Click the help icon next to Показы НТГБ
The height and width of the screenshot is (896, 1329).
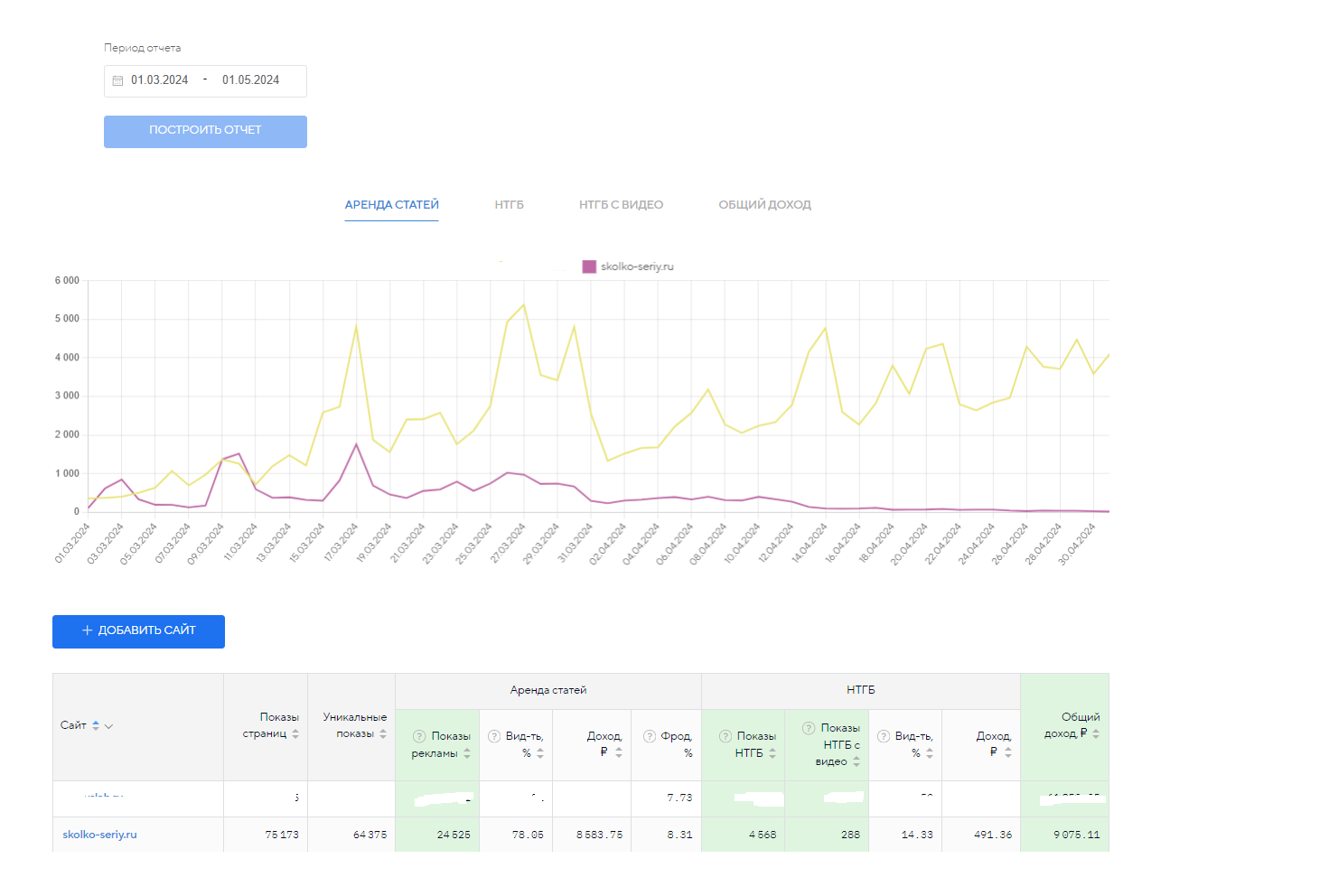tap(725, 736)
